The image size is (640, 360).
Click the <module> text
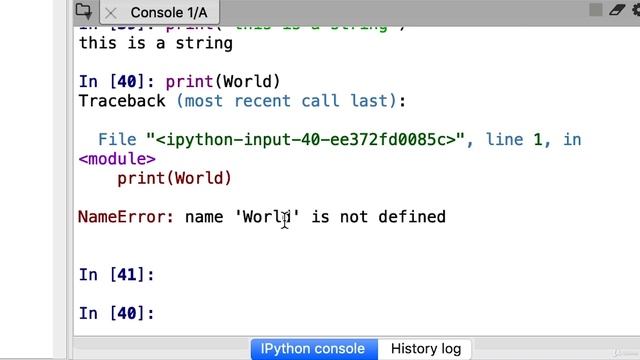[117, 159]
